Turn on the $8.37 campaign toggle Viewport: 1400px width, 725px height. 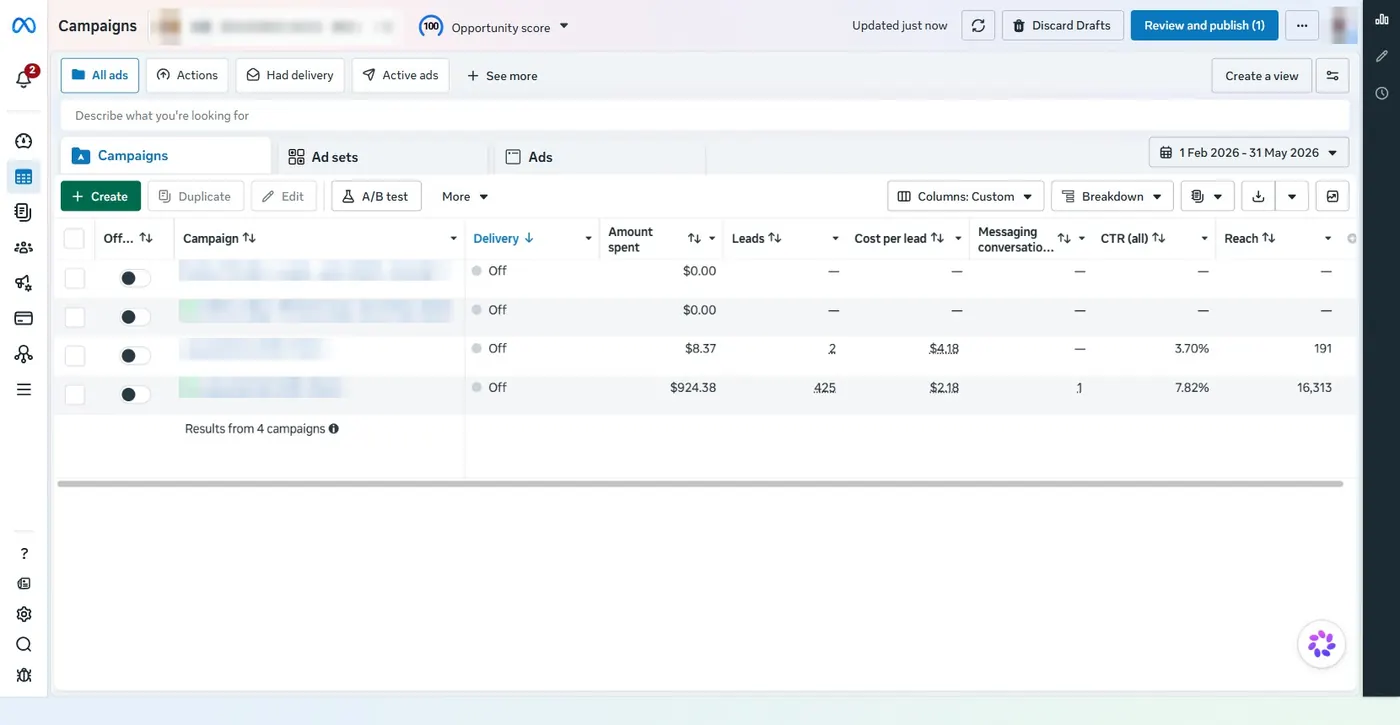tap(134, 355)
